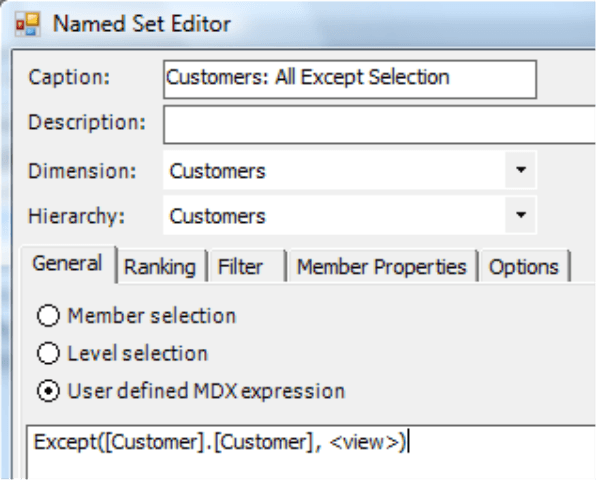
Task: Focus the Description input box
Action: pyautogui.click(x=379, y=125)
